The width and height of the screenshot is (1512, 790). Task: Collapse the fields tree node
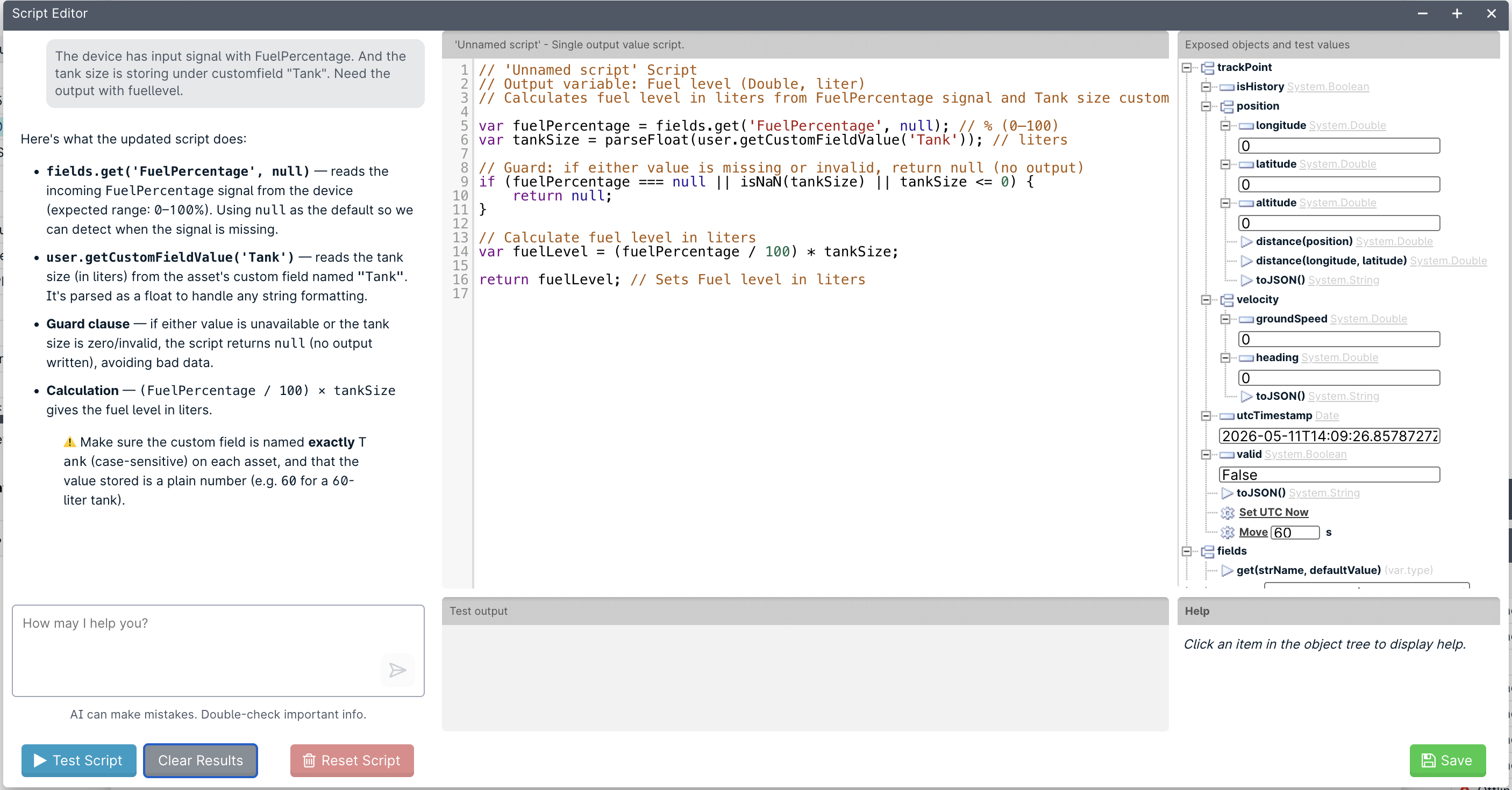[1187, 551]
